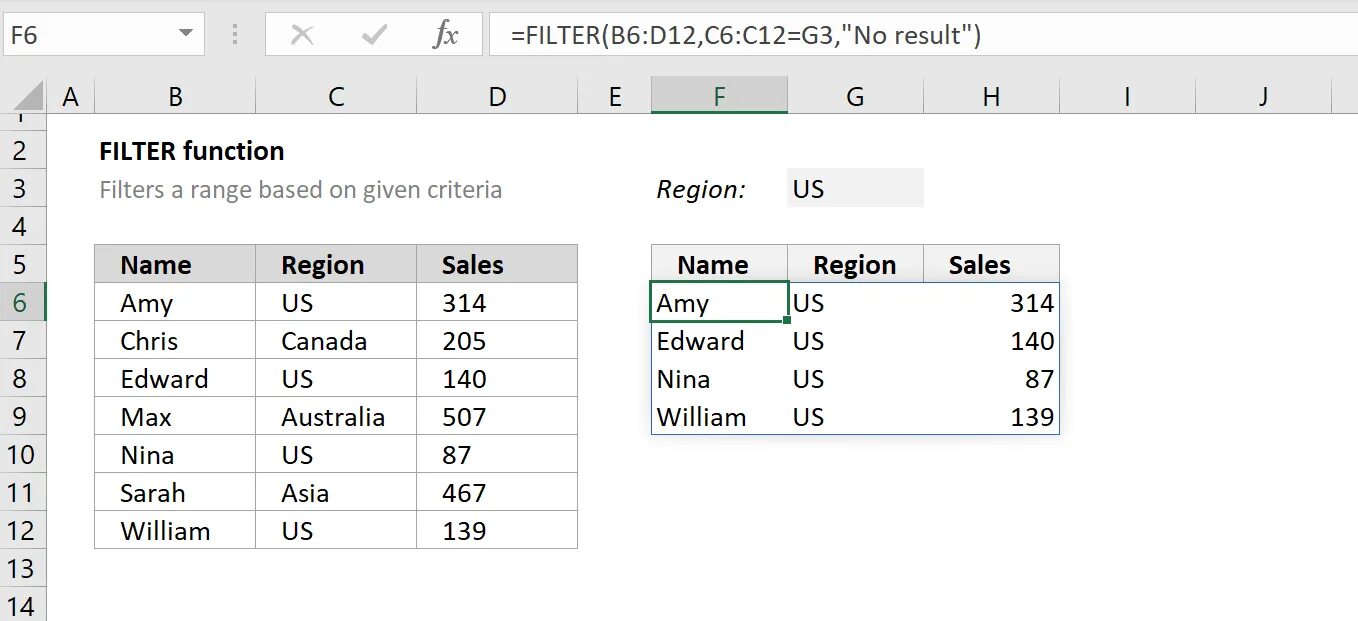Select the sales value 507 cell
1358x621 pixels.
coord(497,417)
